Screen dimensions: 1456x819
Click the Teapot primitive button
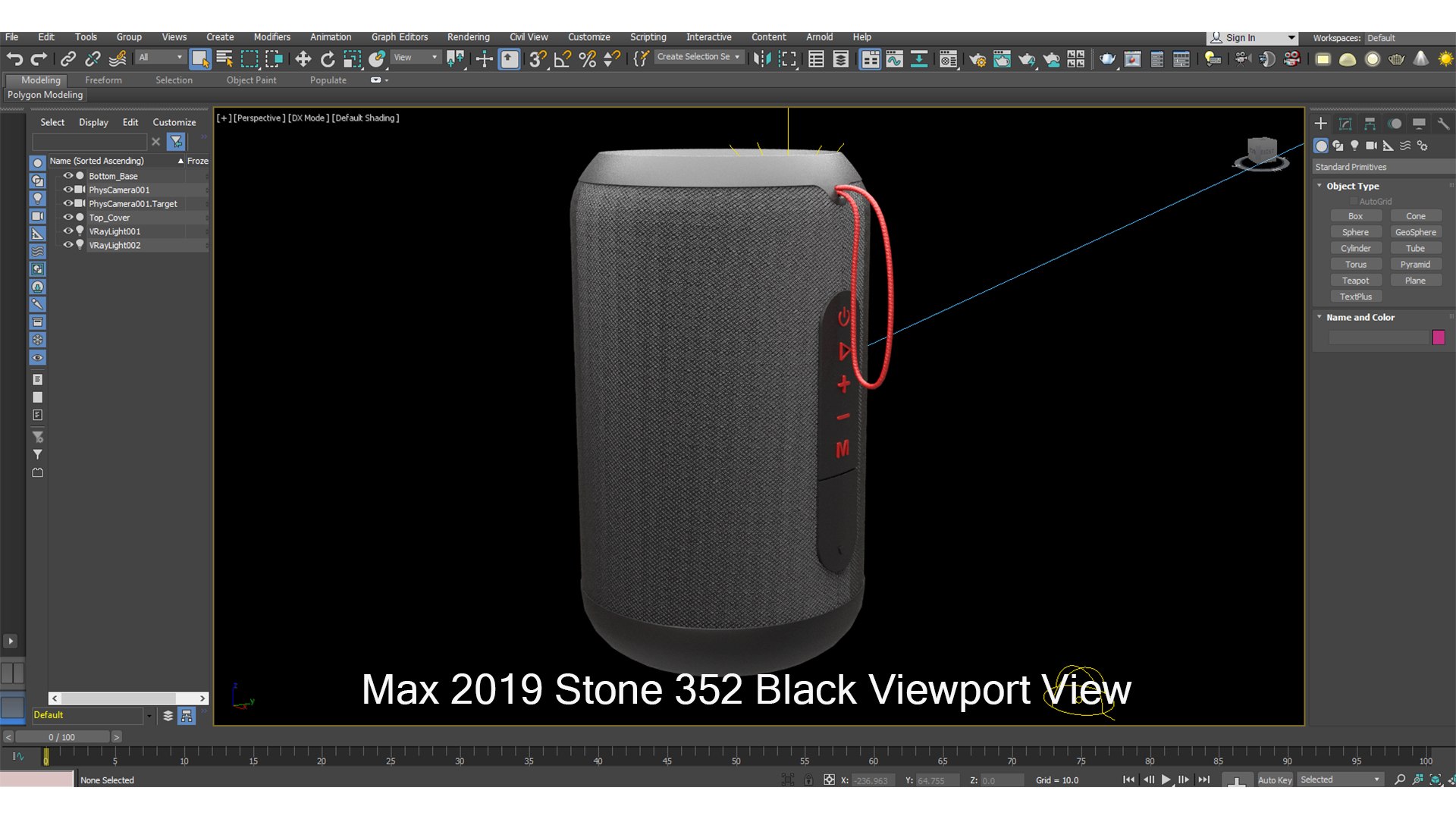[x=1355, y=281]
